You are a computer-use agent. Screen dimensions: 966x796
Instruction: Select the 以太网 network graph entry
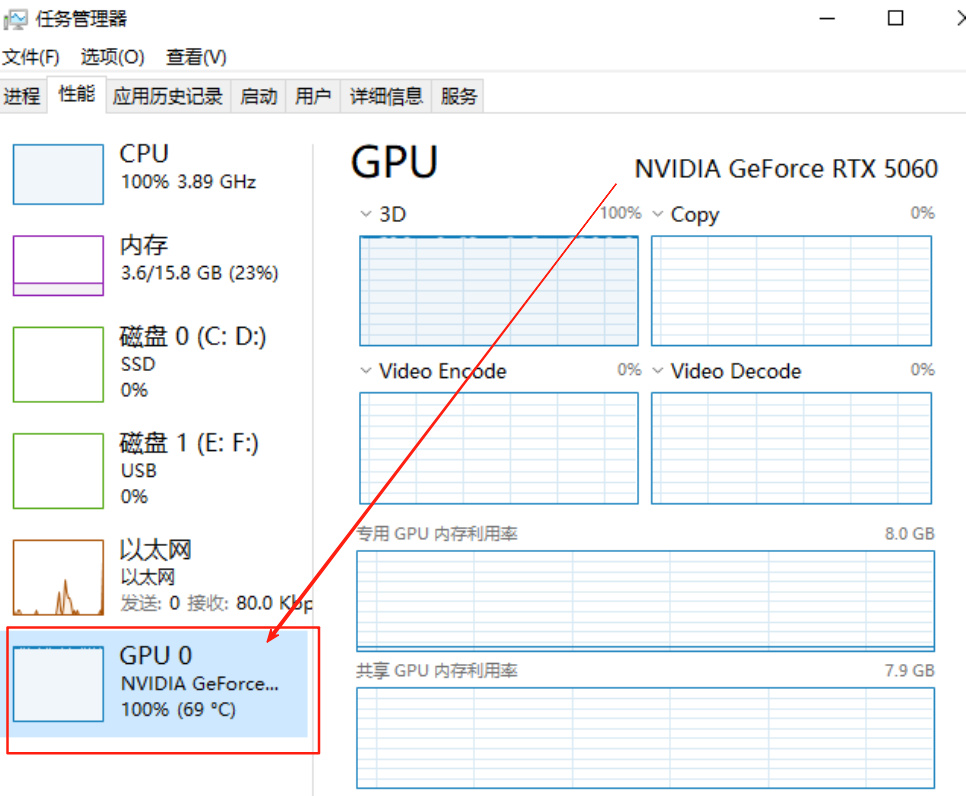(x=58, y=577)
